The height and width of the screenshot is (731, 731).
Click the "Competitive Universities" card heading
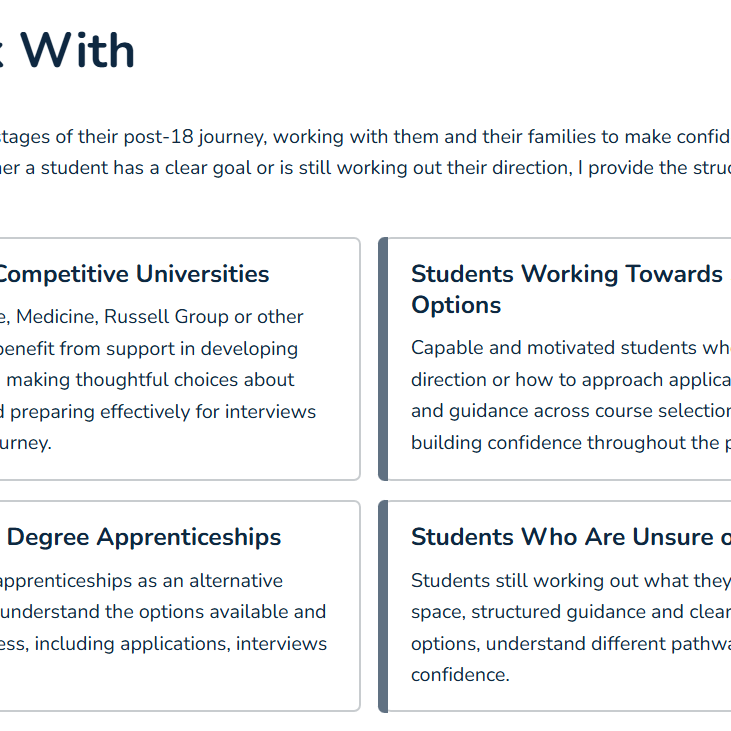tap(134, 274)
